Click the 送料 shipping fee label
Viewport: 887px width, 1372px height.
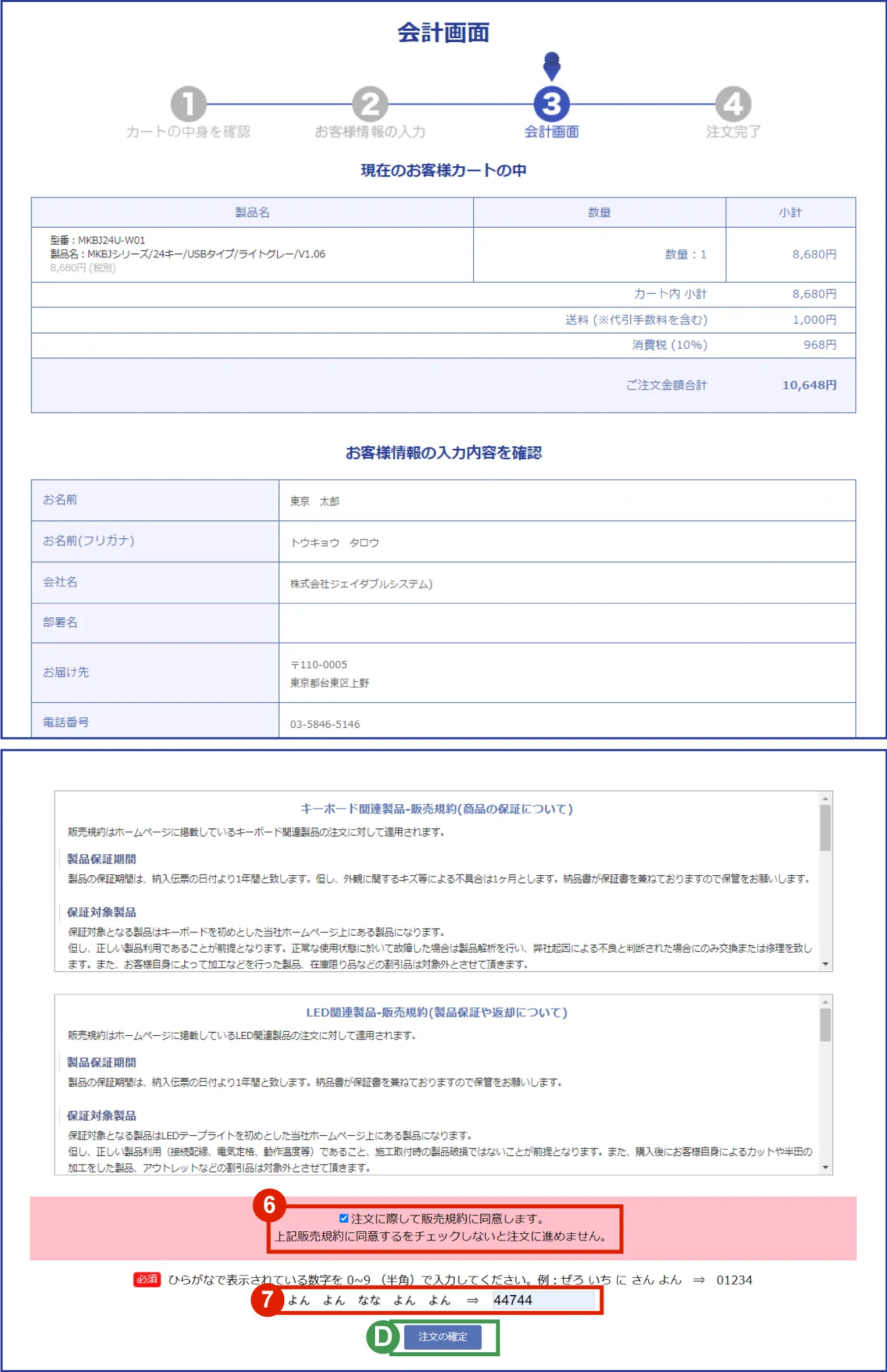(636, 320)
